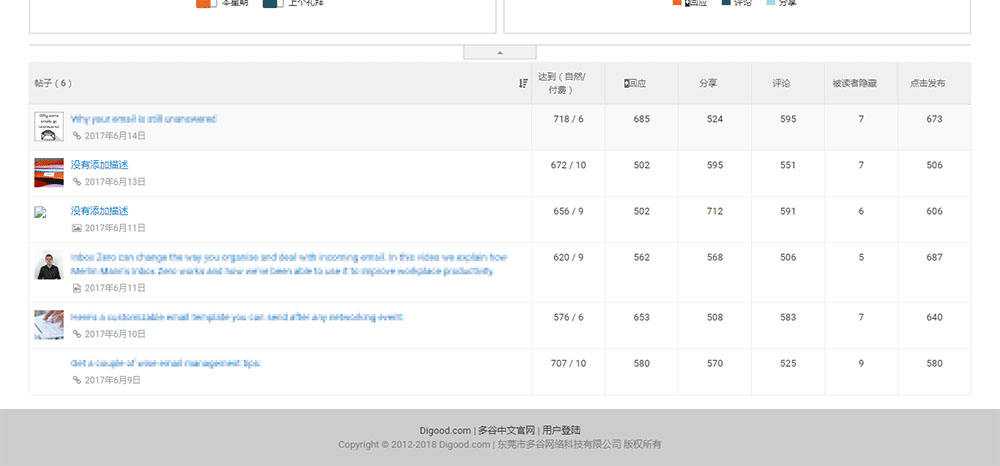Image resolution: width=1000 pixels, height=466 pixels.
Task: Click the video icon beside 2017年6月11日
Action: pyautogui.click(x=77, y=288)
